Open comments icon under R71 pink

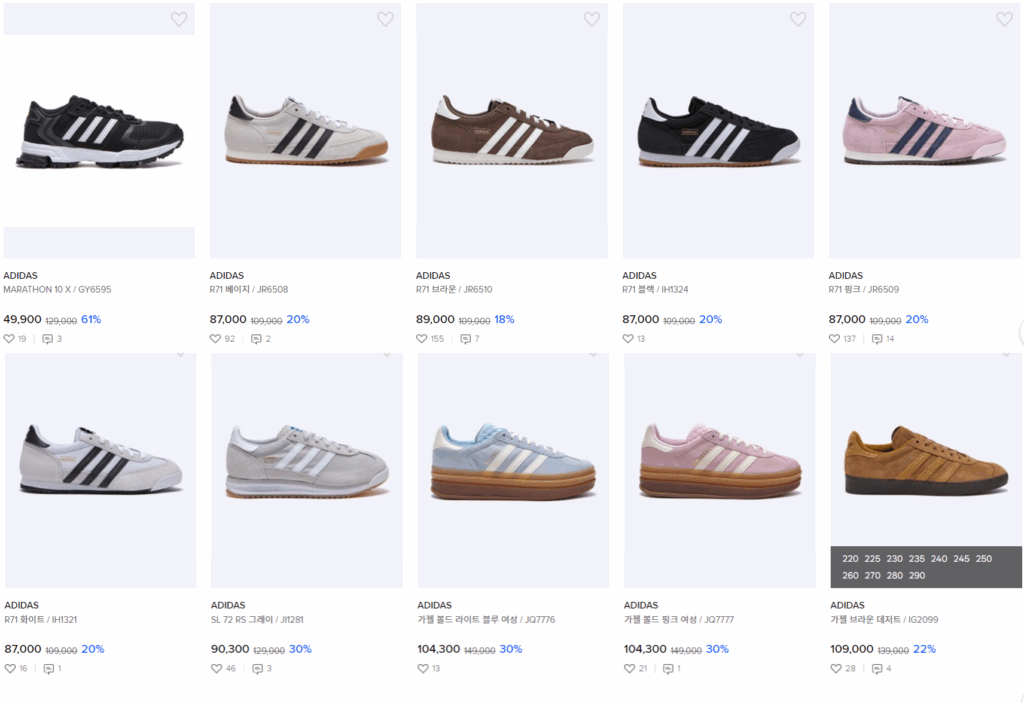tap(877, 339)
